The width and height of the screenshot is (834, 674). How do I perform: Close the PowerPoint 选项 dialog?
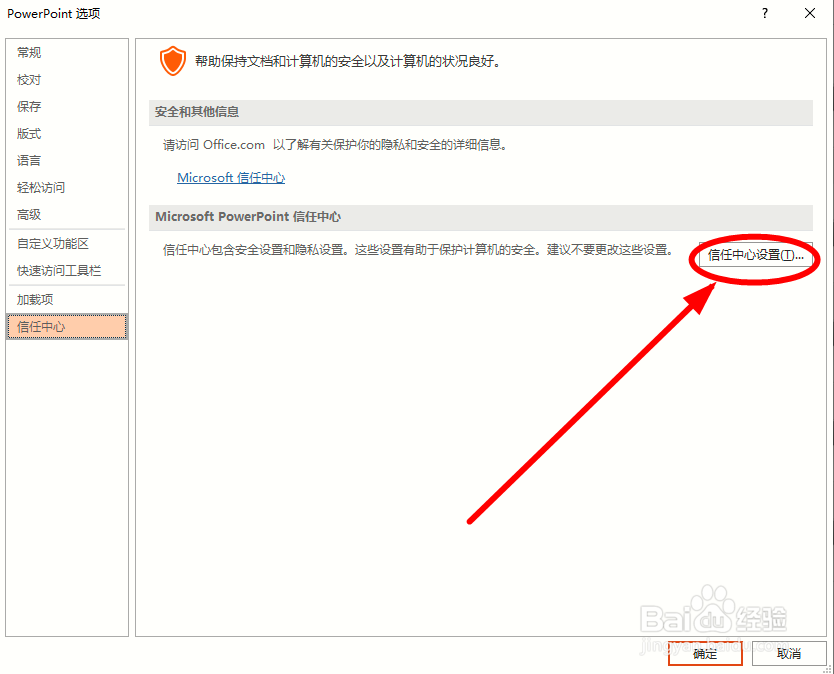point(810,13)
